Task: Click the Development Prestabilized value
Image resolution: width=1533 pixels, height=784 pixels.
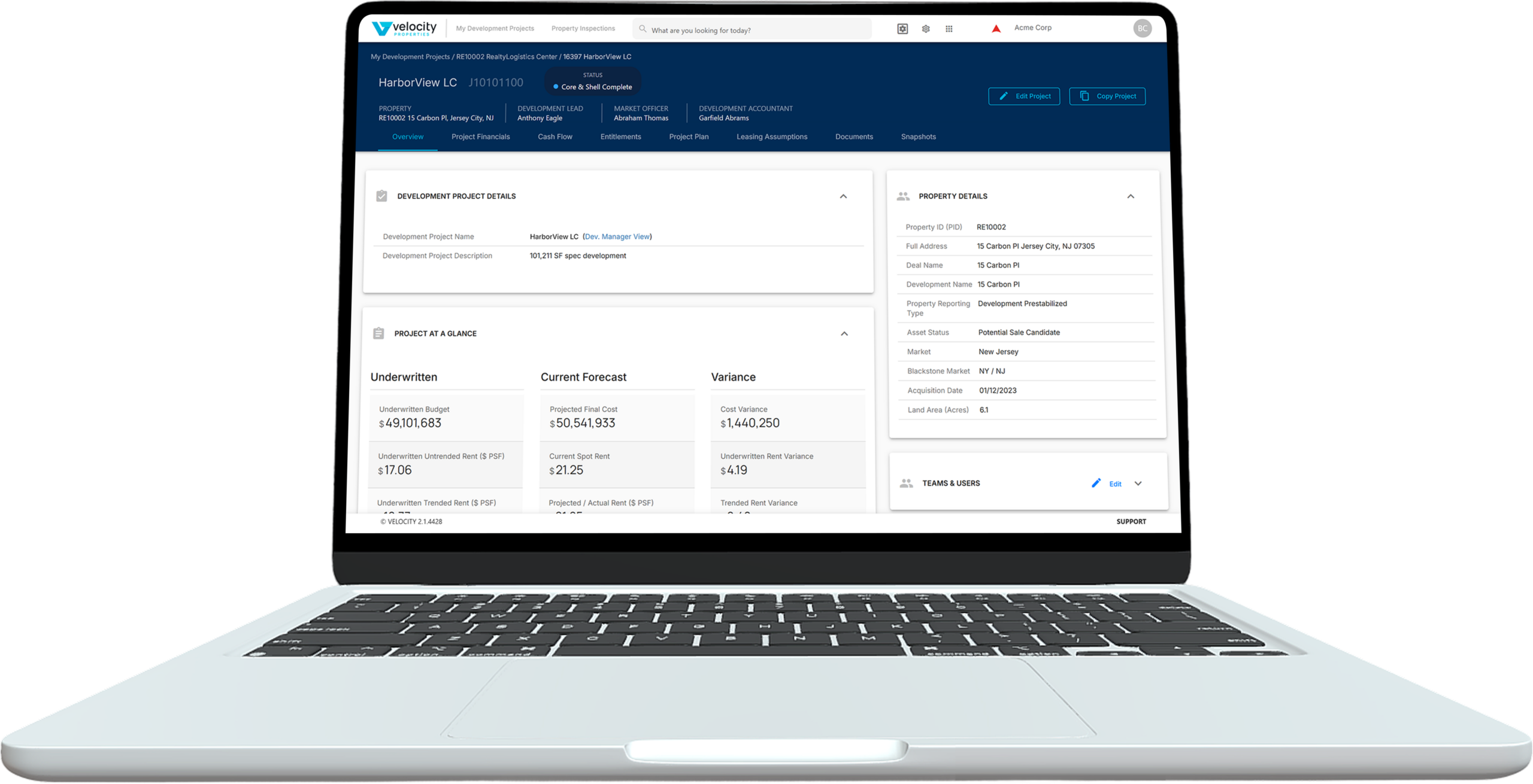Action: 1022,304
